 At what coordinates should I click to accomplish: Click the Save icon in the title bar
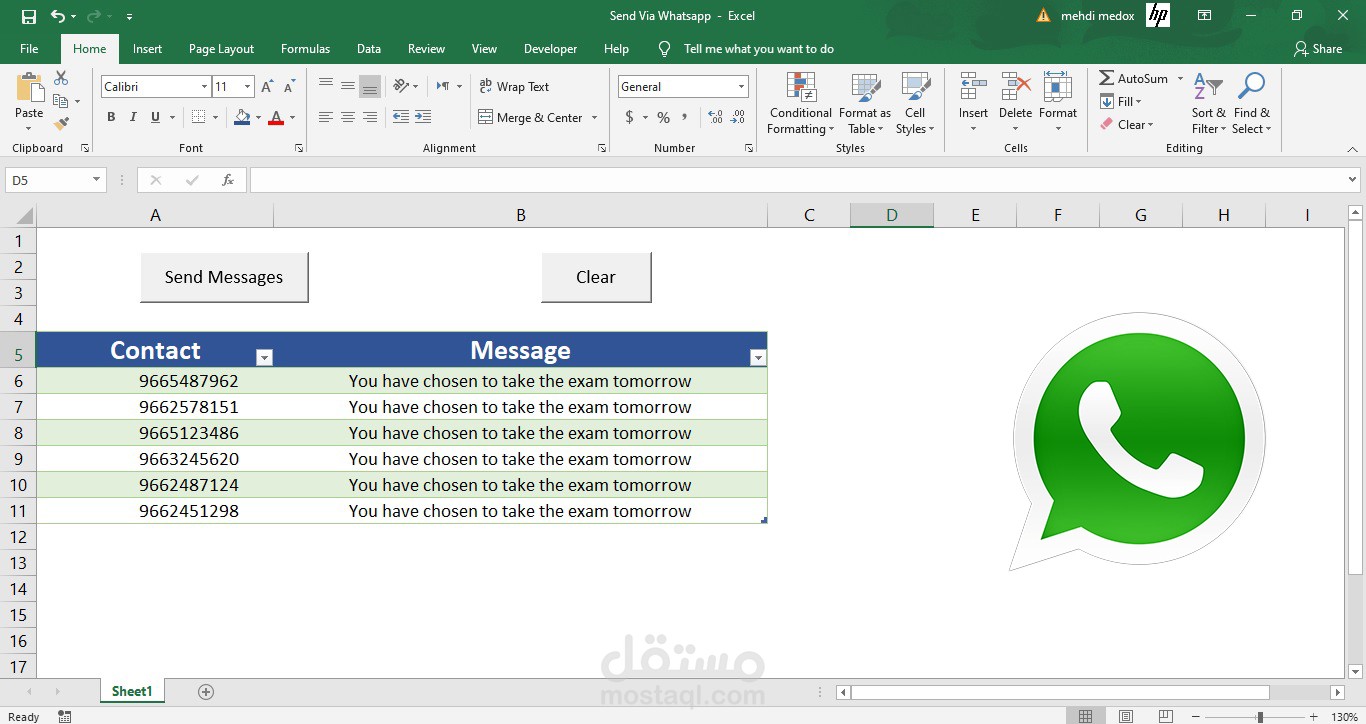28,16
